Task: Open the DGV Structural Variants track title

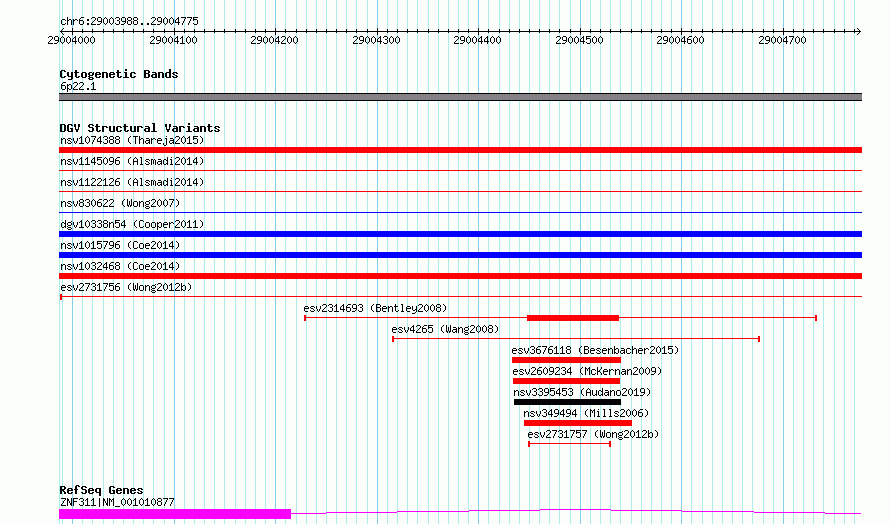Action: [140, 128]
